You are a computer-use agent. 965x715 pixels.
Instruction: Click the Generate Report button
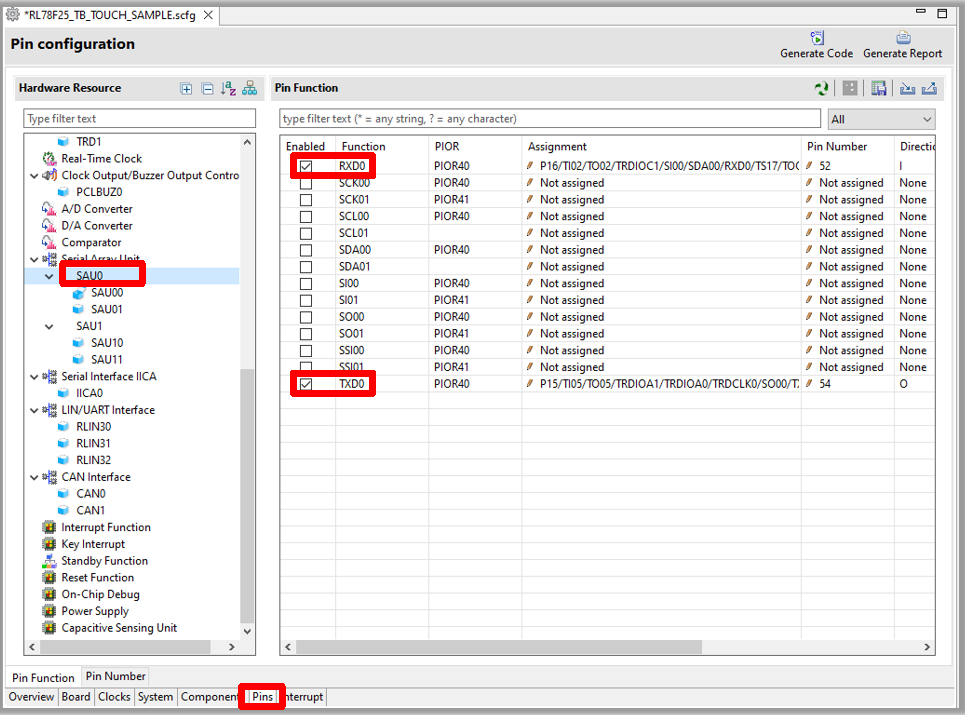point(902,45)
